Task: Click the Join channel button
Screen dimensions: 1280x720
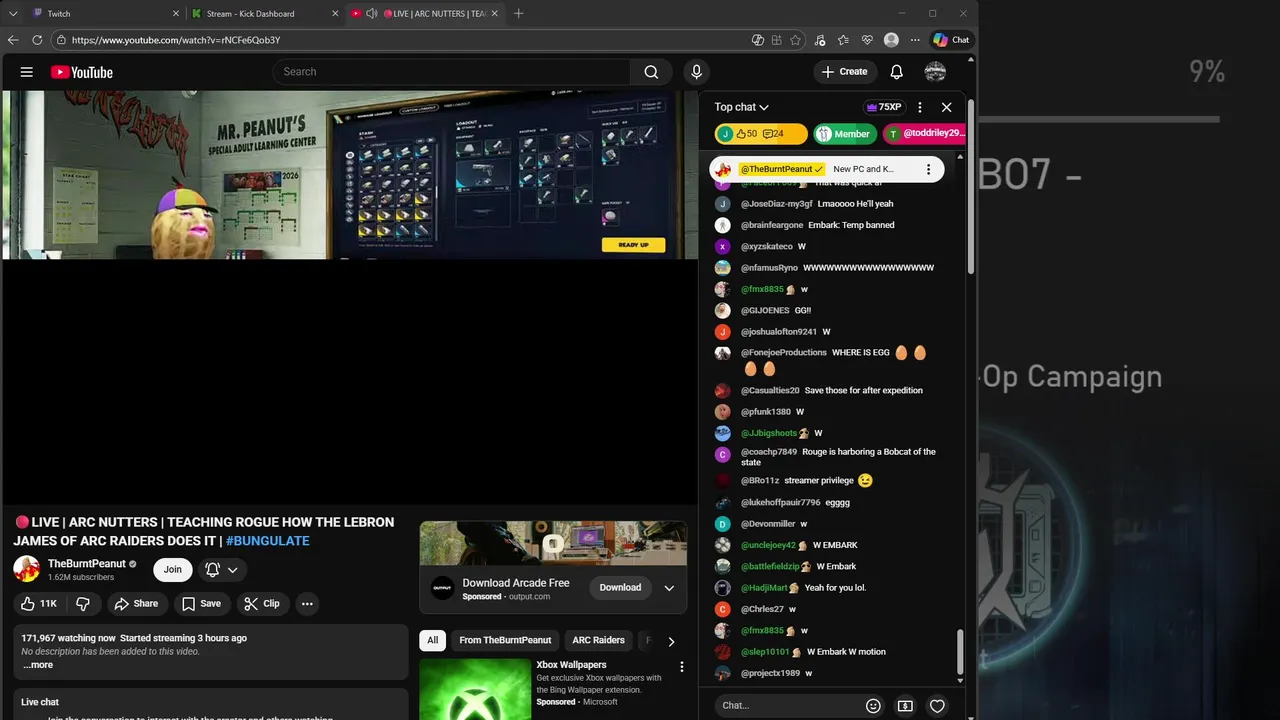Action: coord(173,569)
